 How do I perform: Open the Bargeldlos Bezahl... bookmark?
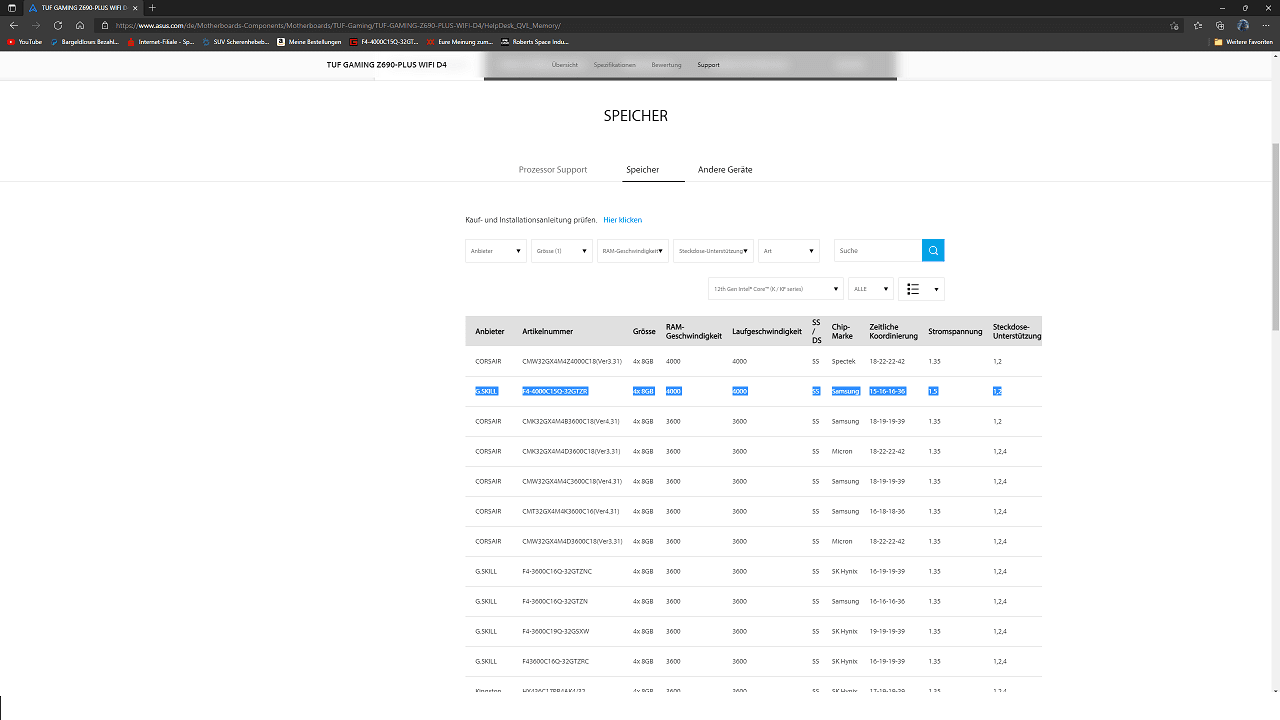coord(84,42)
